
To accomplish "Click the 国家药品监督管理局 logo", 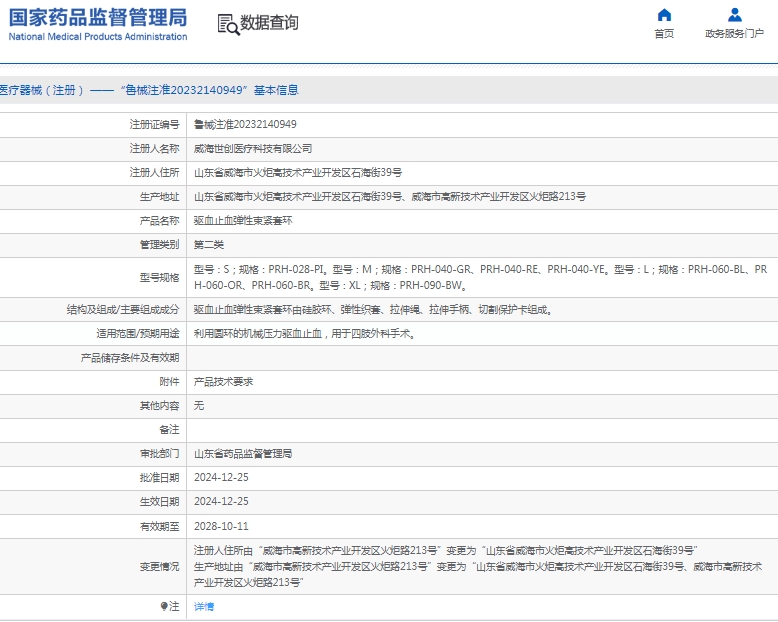I will [98, 17].
